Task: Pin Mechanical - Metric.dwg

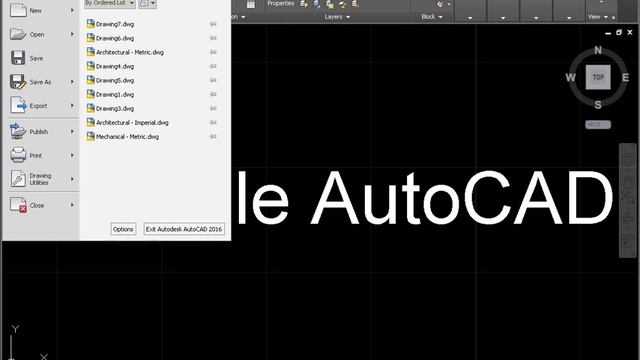Action: pos(213,137)
